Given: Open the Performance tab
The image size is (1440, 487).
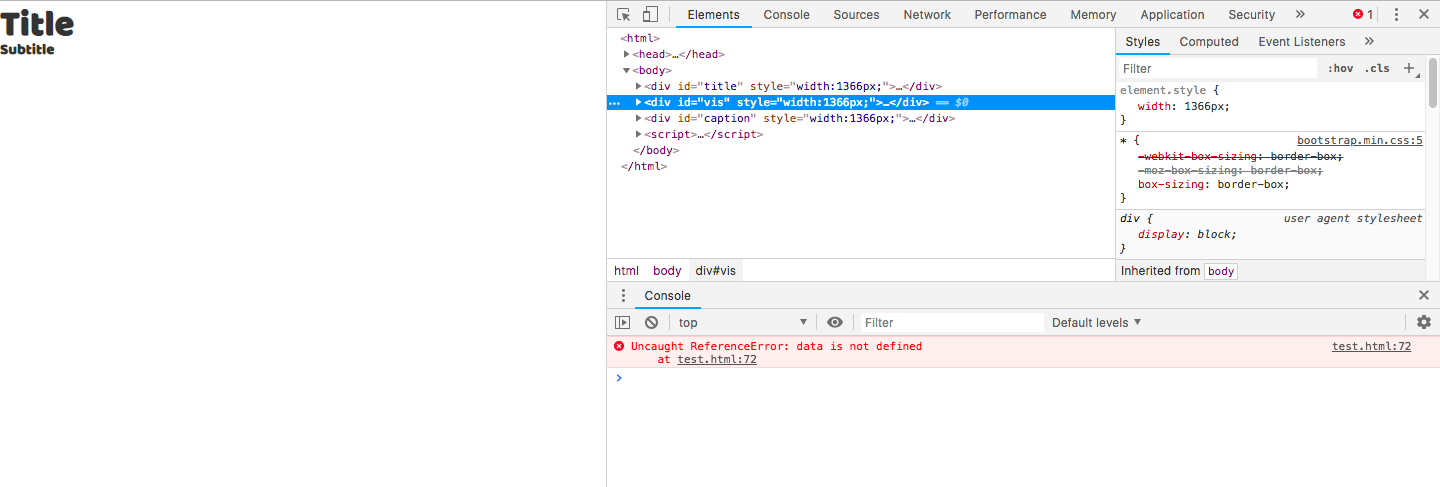Looking at the screenshot, I should coord(1010,14).
